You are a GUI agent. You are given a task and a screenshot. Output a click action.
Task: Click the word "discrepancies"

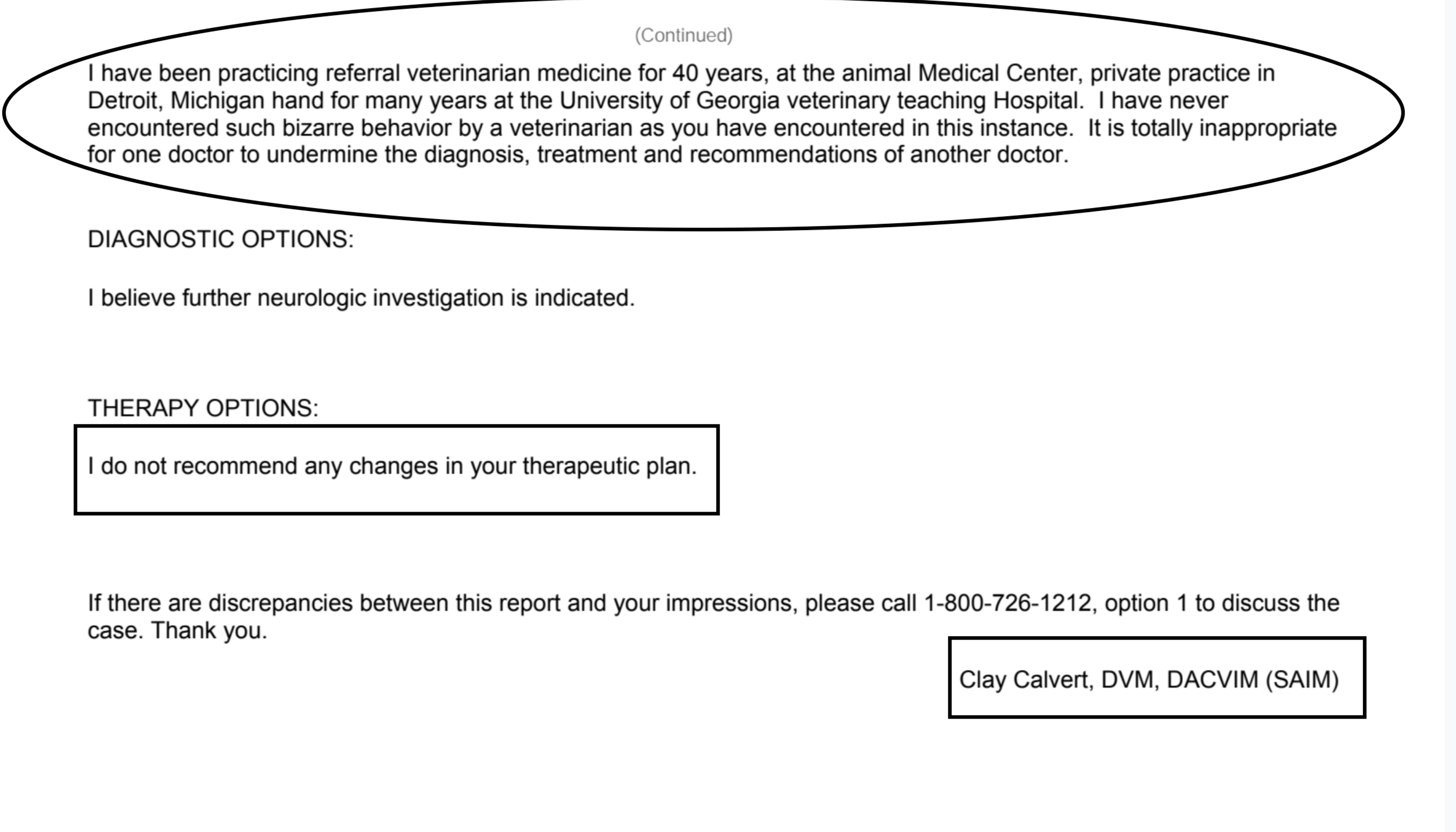coord(280,603)
